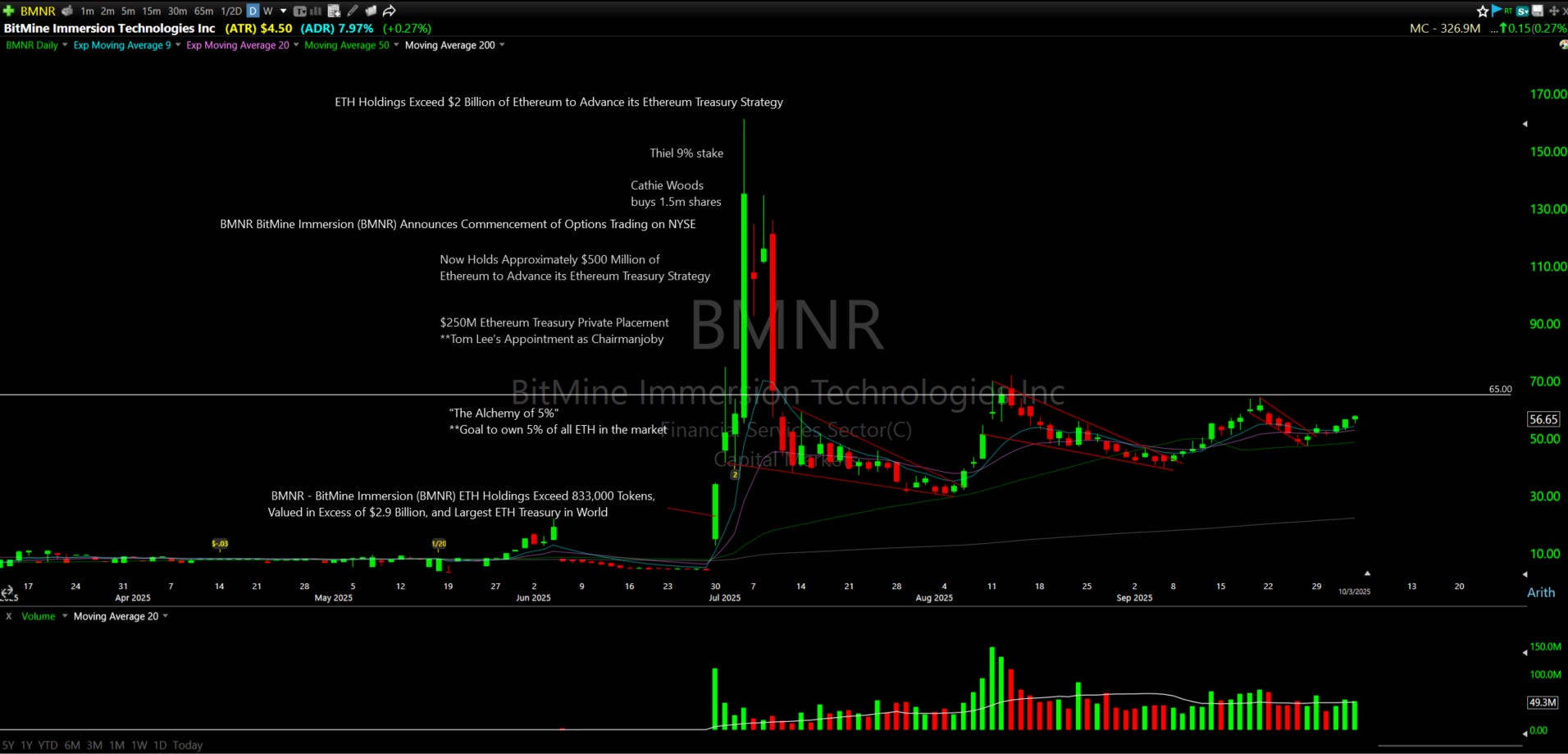The image size is (1568, 754).
Task: Switch to the 1/2D timeframe
Action: click(x=231, y=11)
